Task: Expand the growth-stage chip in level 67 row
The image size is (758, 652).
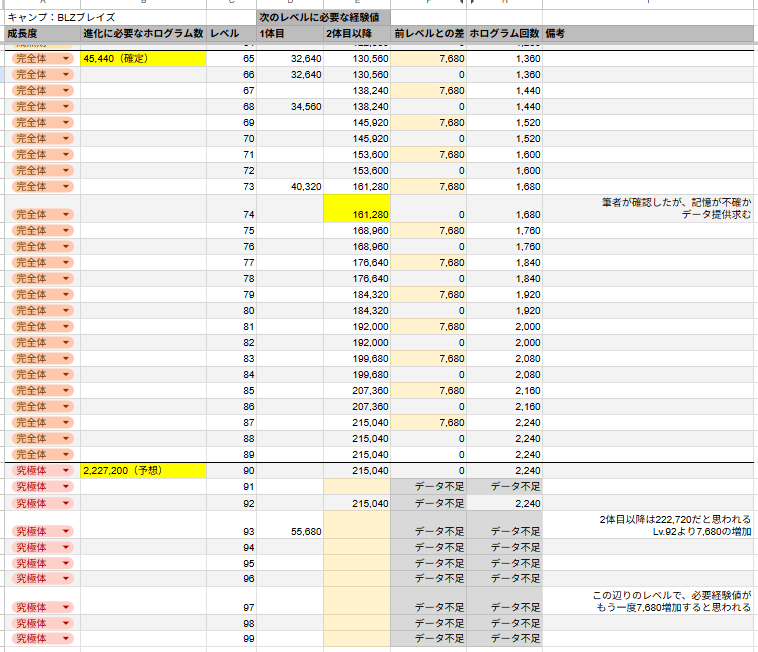Action: pyautogui.click(x=66, y=91)
